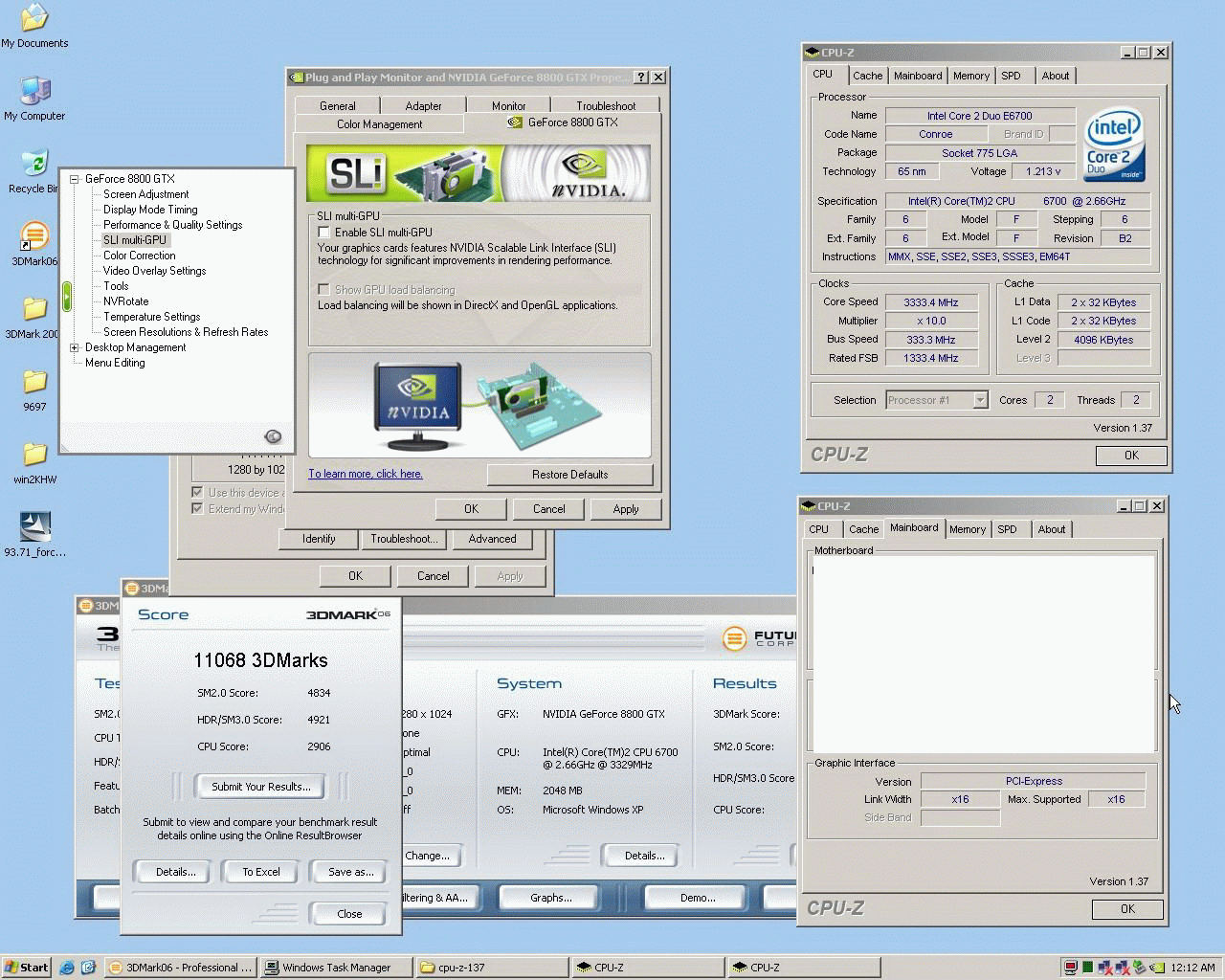Click the Internet Explorer quick launch icon

[x=67, y=968]
